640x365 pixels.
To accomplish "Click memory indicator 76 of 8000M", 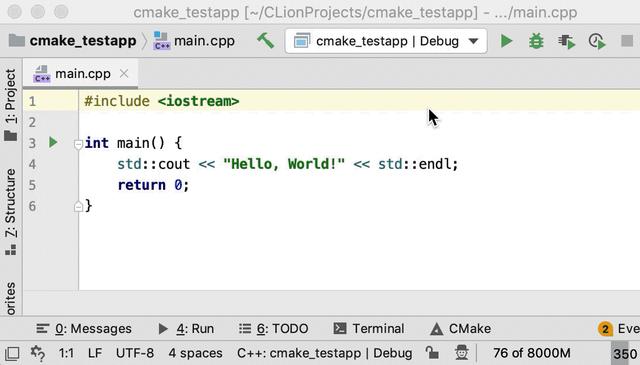I will tap(531, 353).
